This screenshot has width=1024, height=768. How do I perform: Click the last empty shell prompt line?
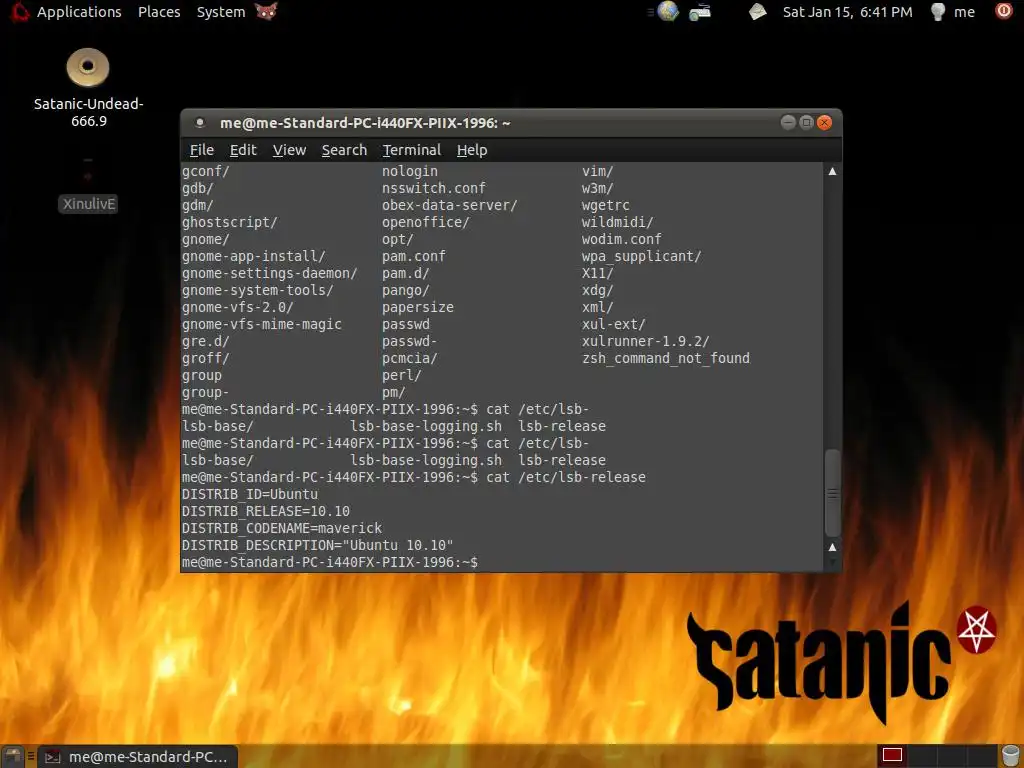[330, 562]
